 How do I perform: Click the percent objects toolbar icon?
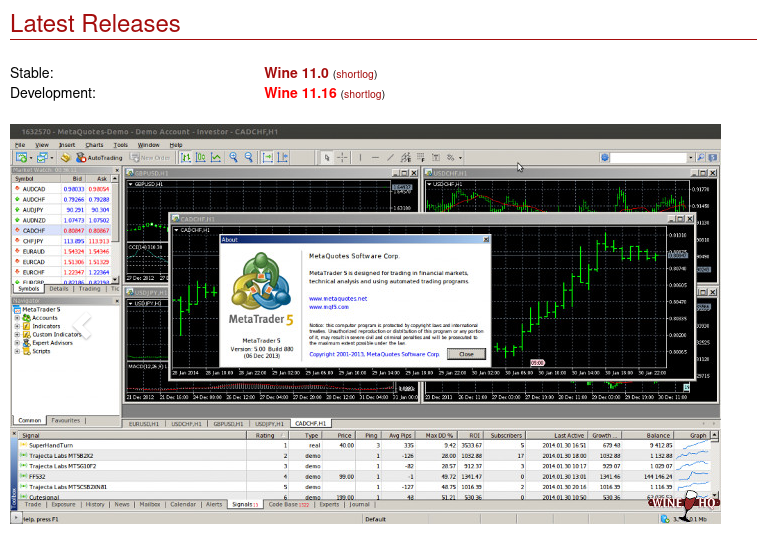(x=451, y=157)
